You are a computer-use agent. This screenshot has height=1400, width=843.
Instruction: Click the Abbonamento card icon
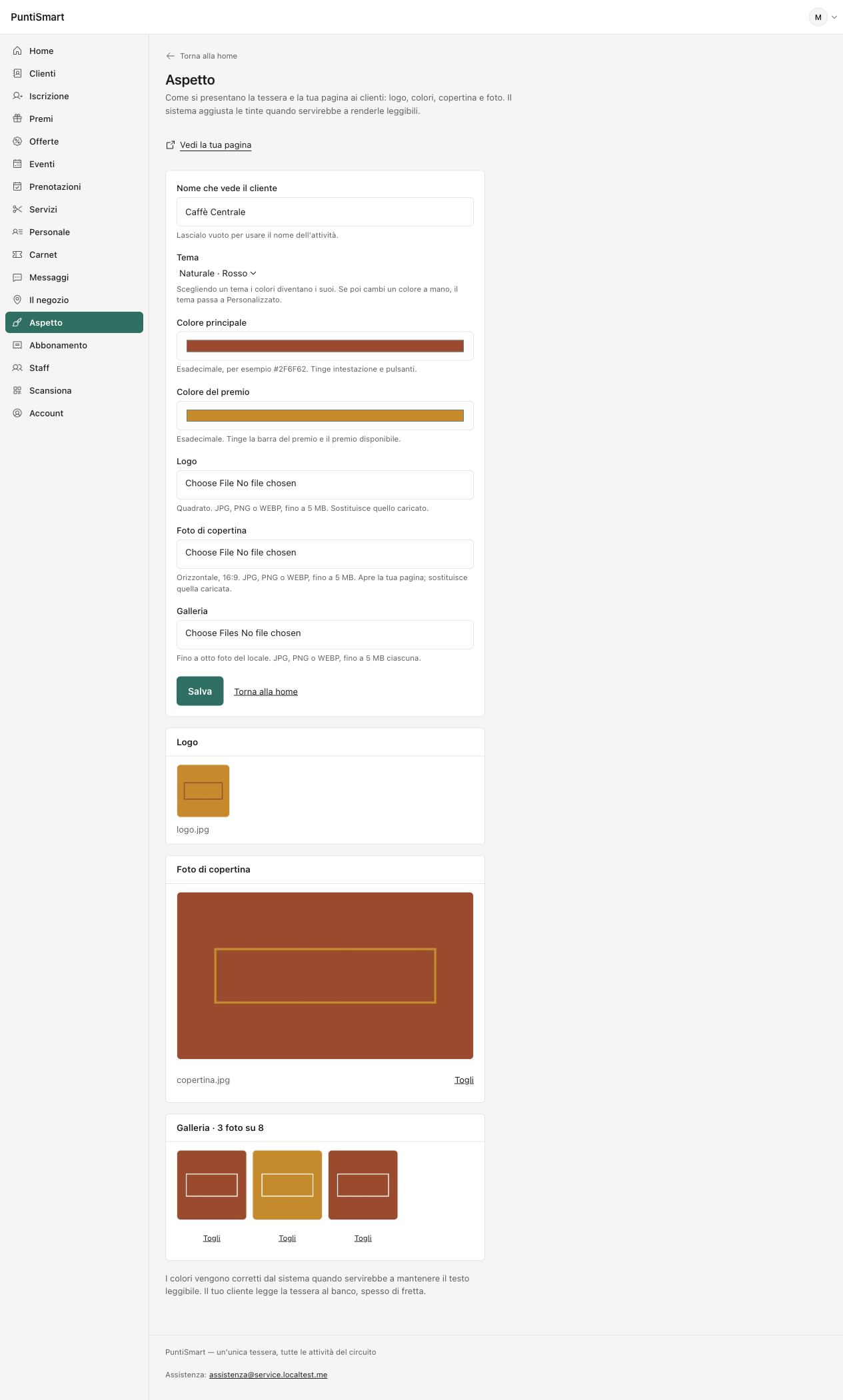(17, 345)
